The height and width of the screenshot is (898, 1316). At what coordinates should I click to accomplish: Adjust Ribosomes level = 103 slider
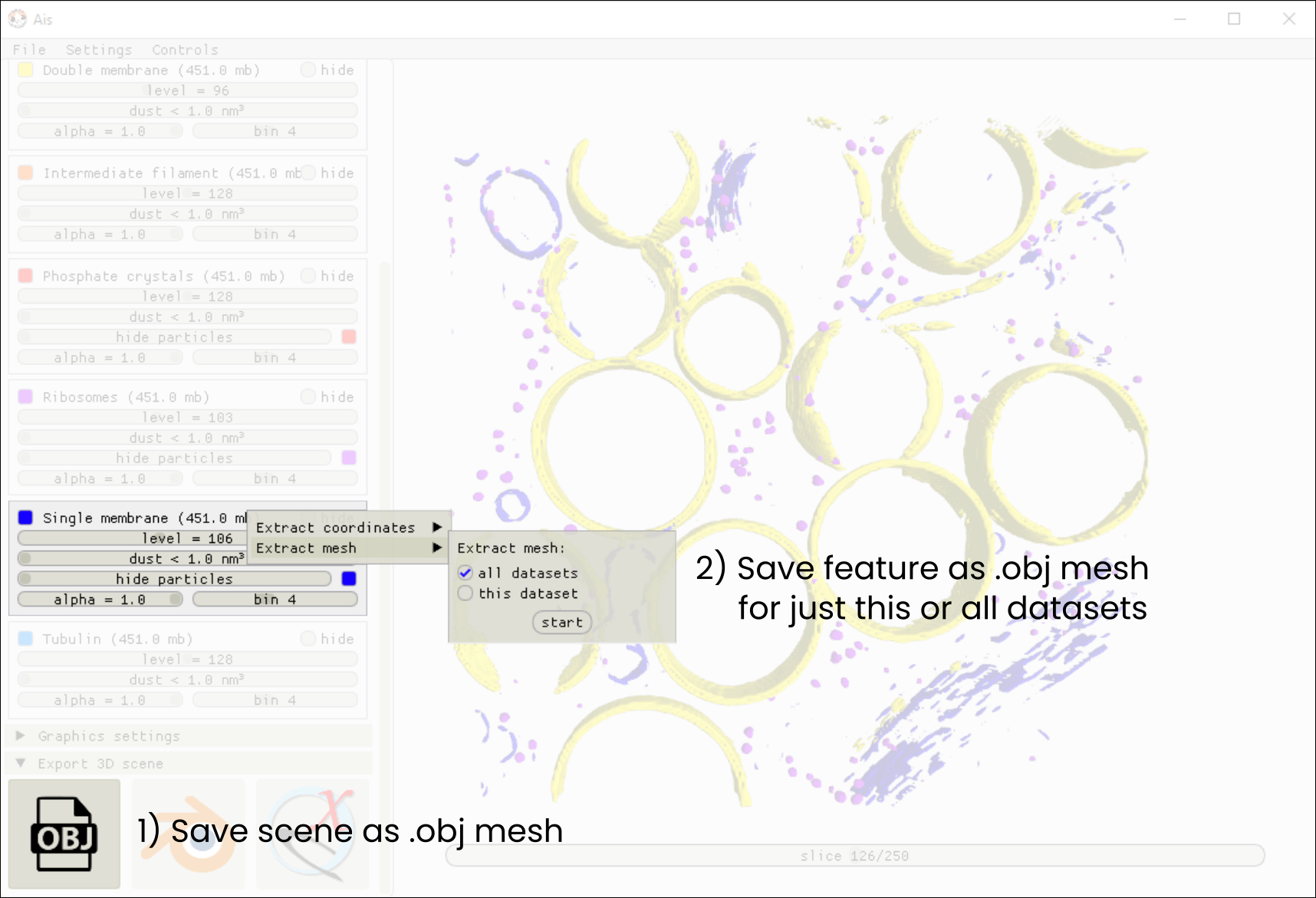(188, 417)
